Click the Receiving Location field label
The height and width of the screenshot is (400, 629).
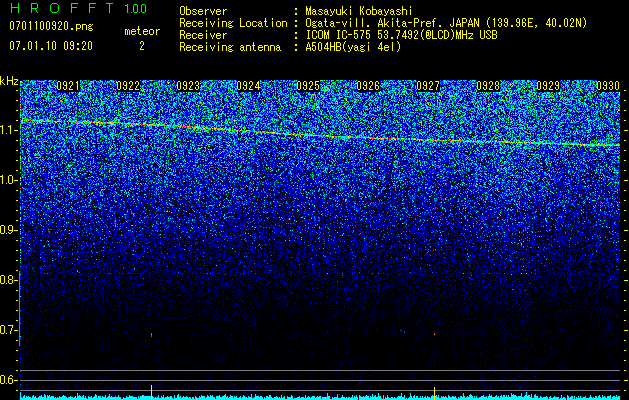pos(233,23)
